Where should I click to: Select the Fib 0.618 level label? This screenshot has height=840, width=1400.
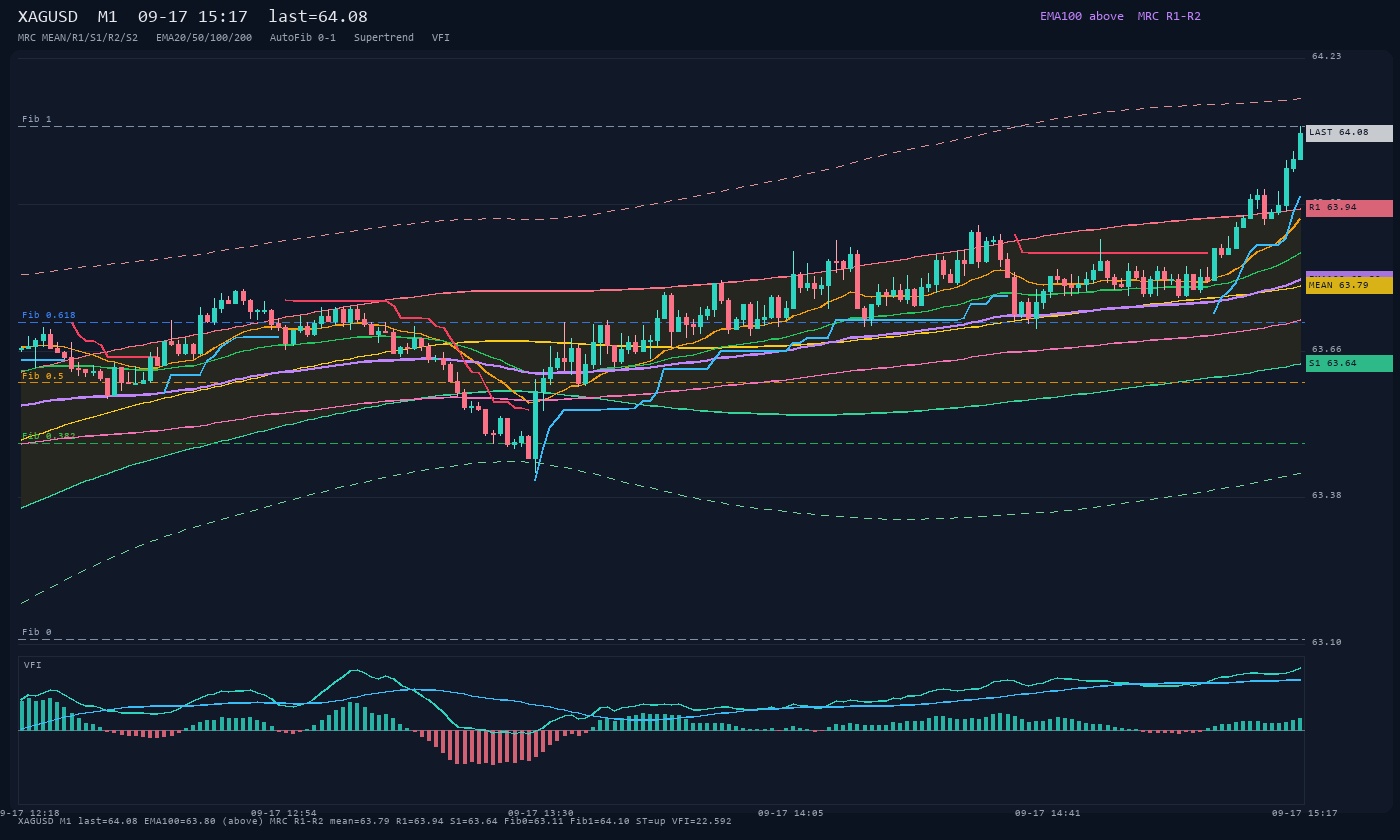[x=49, y=315]
